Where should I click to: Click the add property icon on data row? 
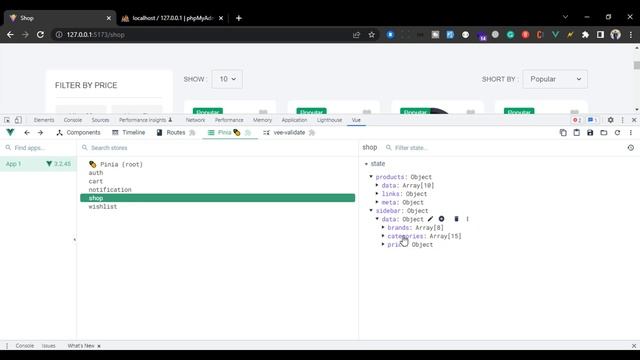coord(442,219)
